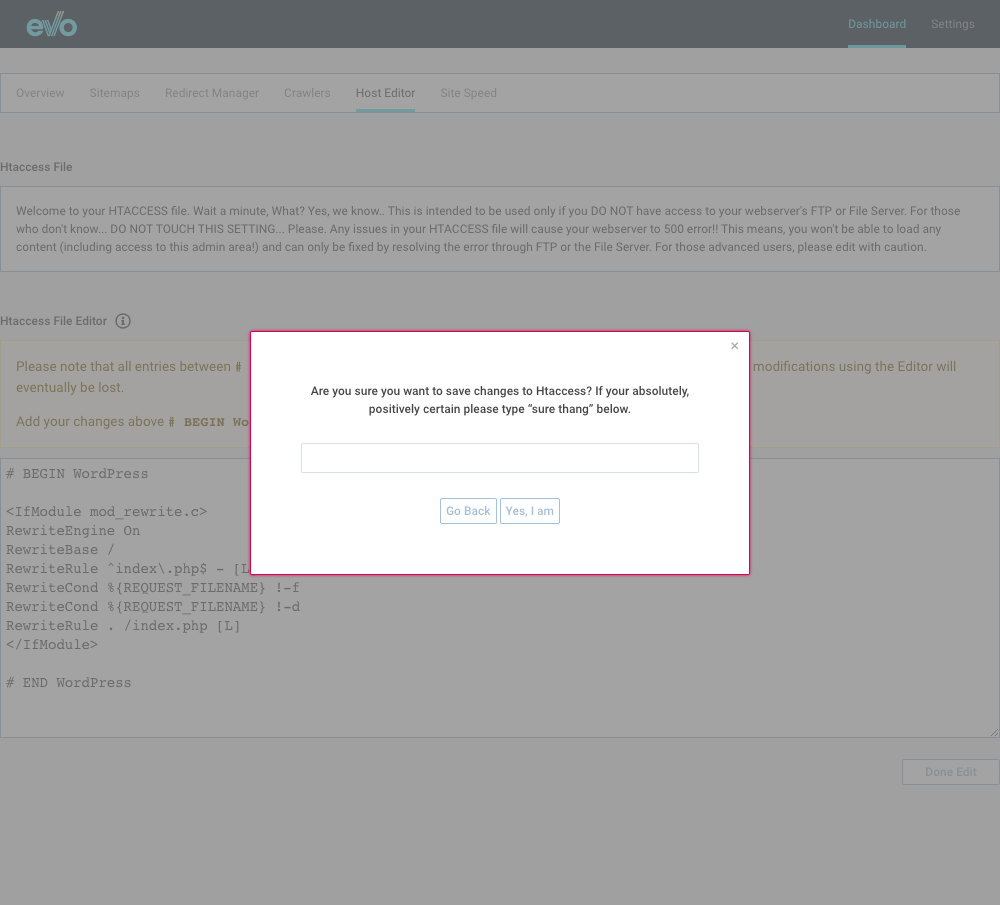Viewport: 1000px width, 905px height.
Task: Go to the Crawlers tab
Action: tap(307, 93)
